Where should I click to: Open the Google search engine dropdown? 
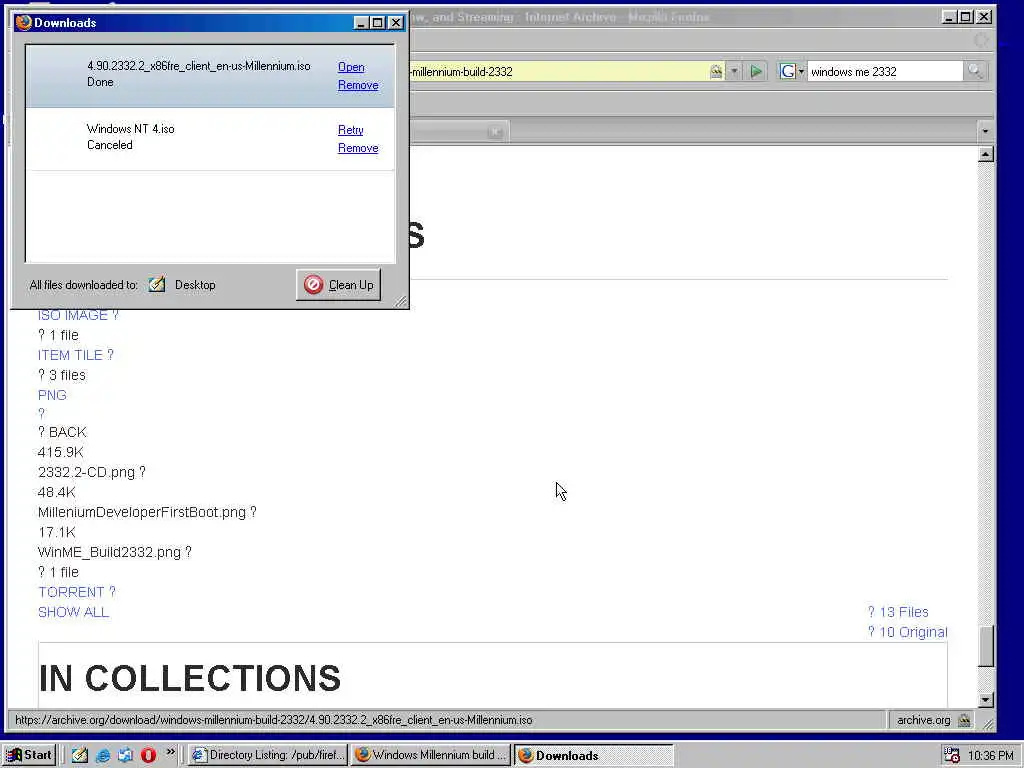coord(792,71)
